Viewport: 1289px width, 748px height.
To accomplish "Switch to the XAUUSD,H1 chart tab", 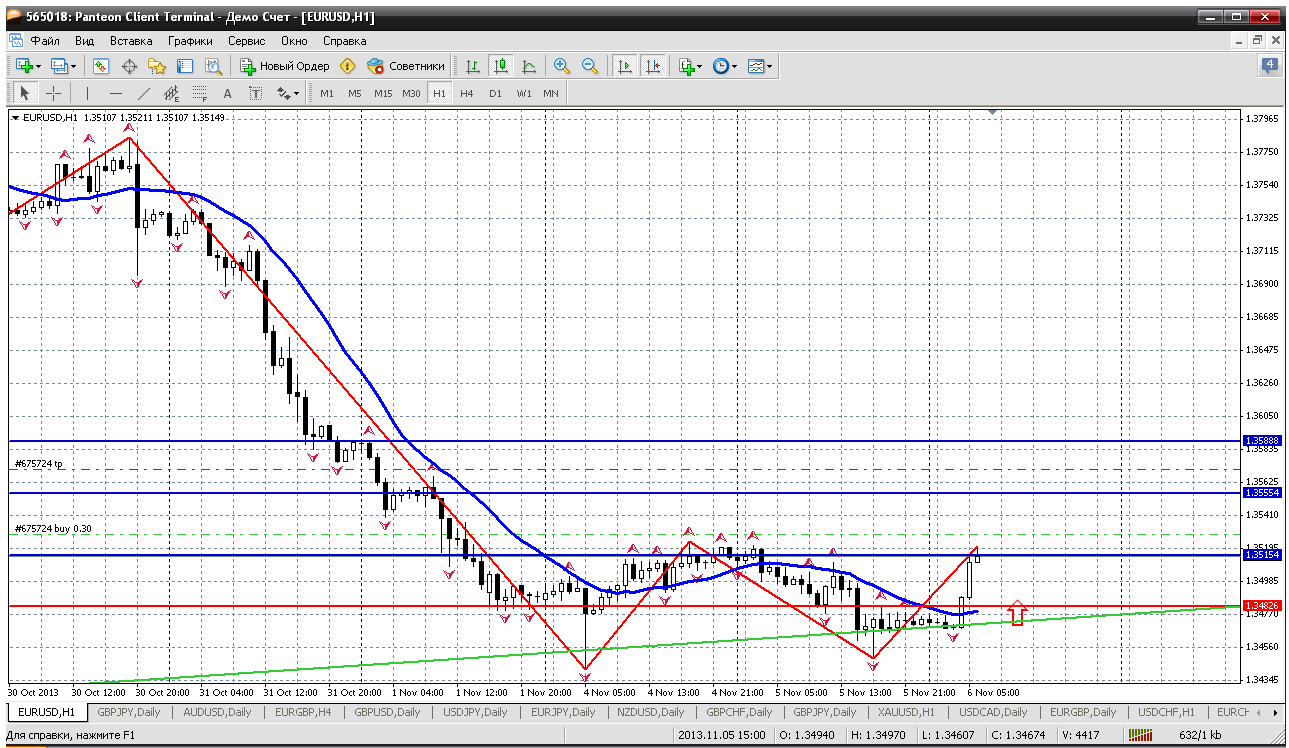I will pos(905,712).
